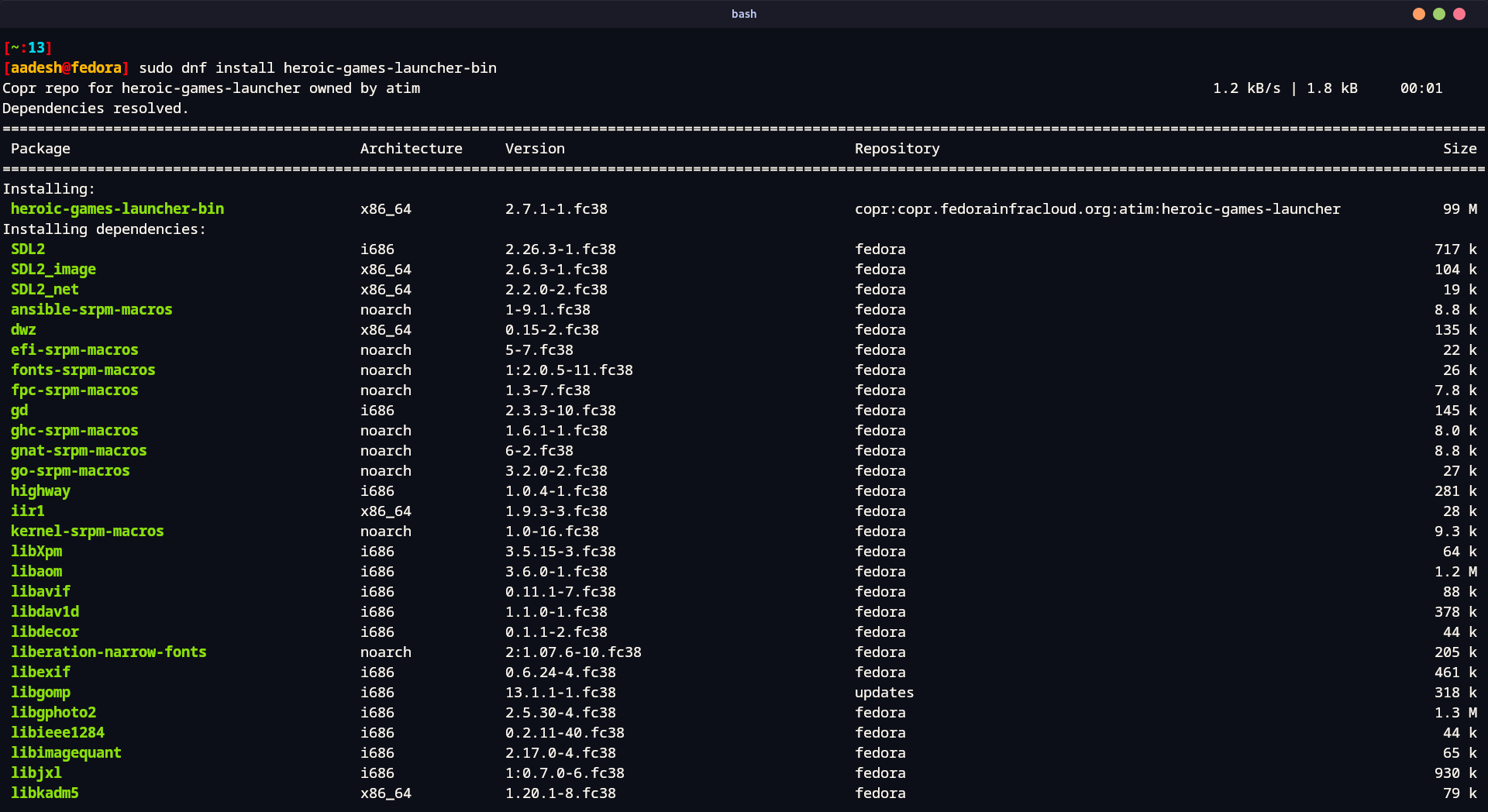Select the copr repository URL text

1097,208
